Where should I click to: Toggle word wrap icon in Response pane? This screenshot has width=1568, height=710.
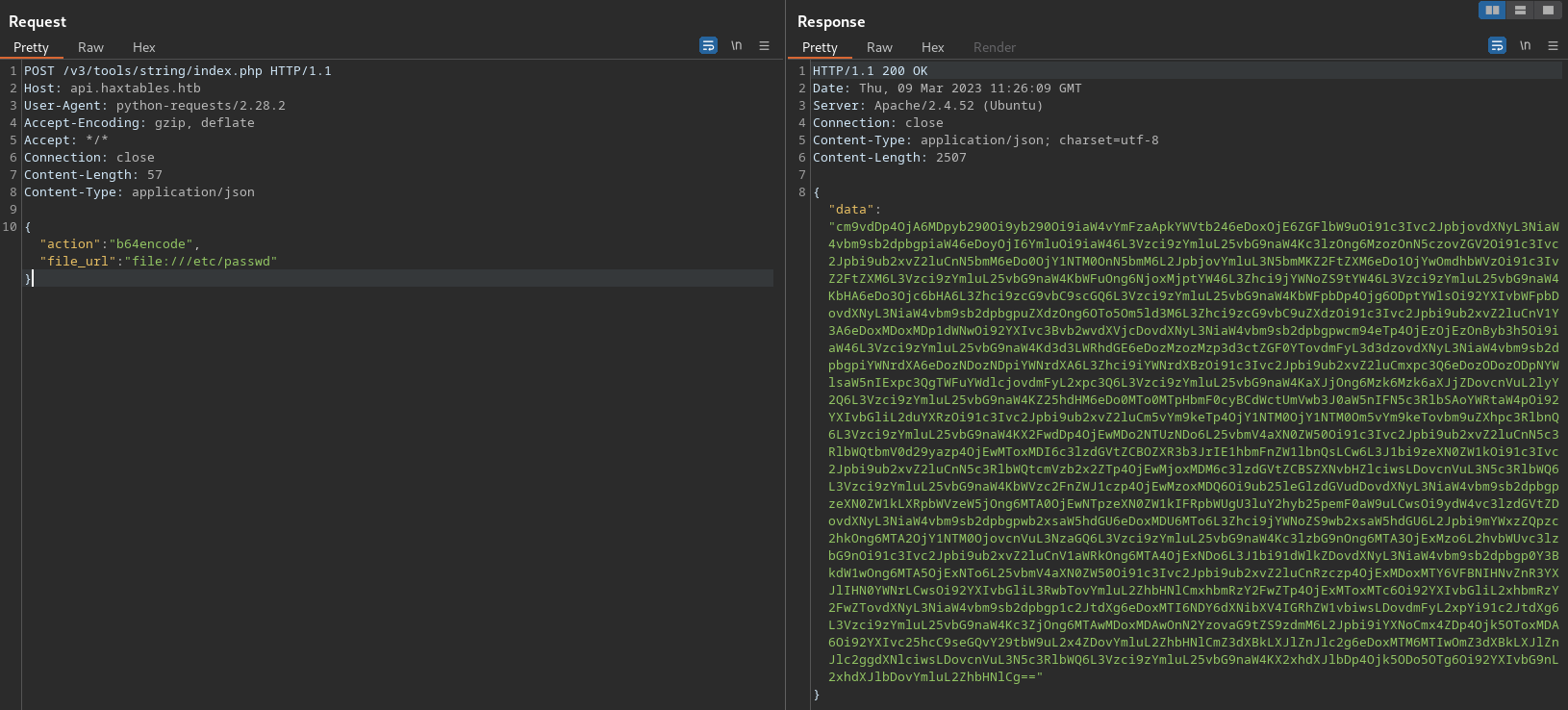1497,45
